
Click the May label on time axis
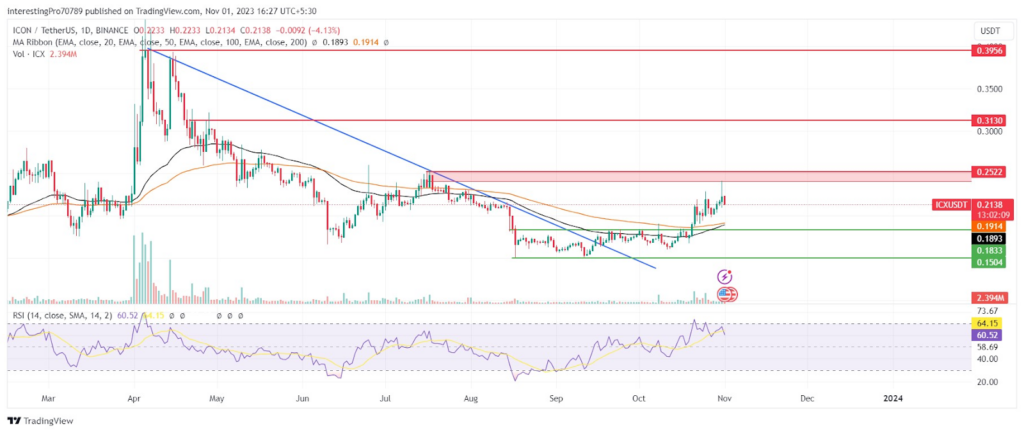point(217,397)
